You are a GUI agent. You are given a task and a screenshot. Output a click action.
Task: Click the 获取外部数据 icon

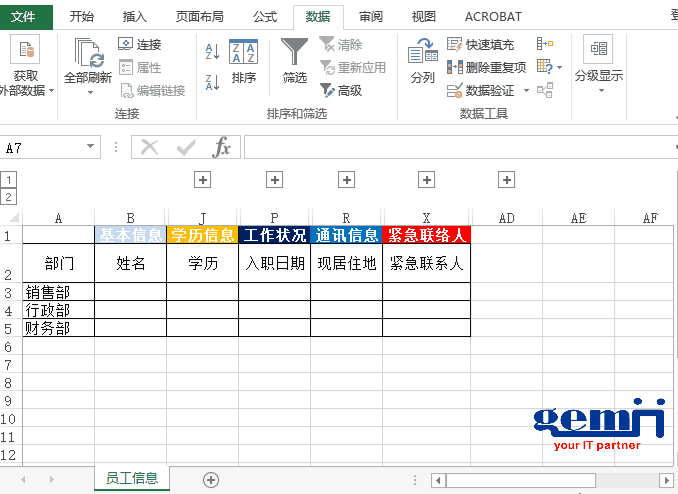pos(25,50)
